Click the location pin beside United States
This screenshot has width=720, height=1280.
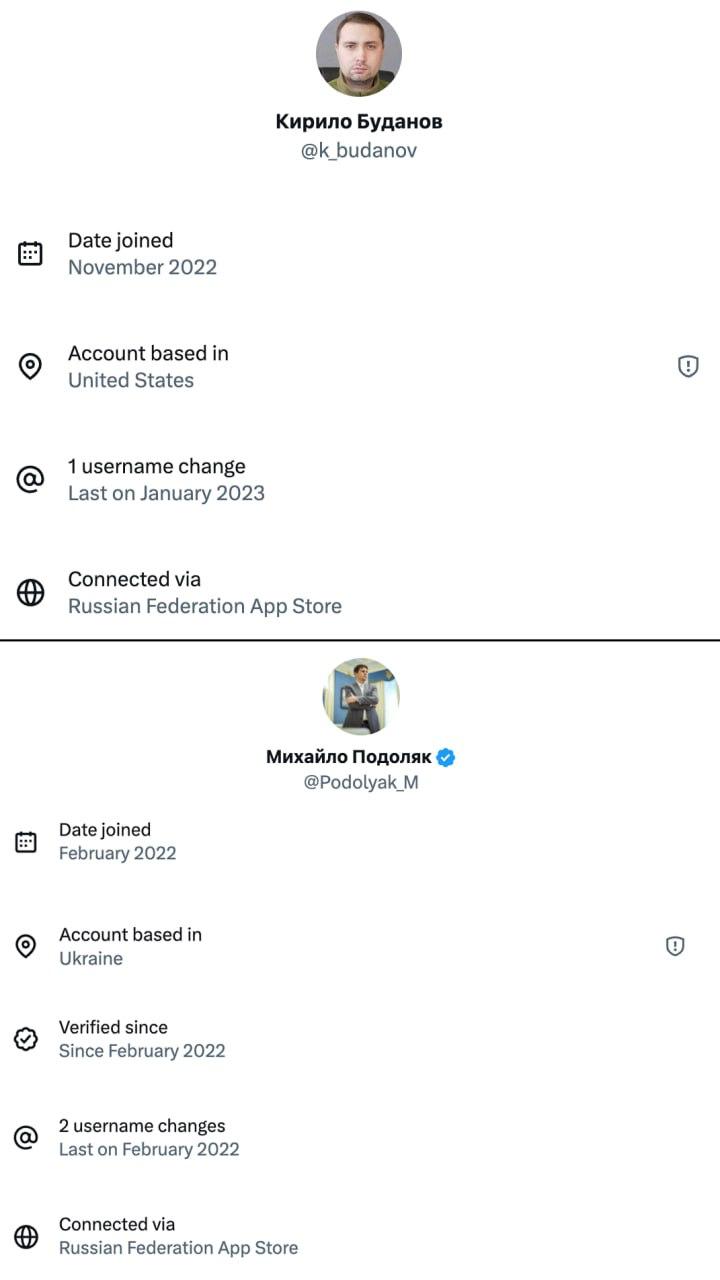[x=31, y=367]
